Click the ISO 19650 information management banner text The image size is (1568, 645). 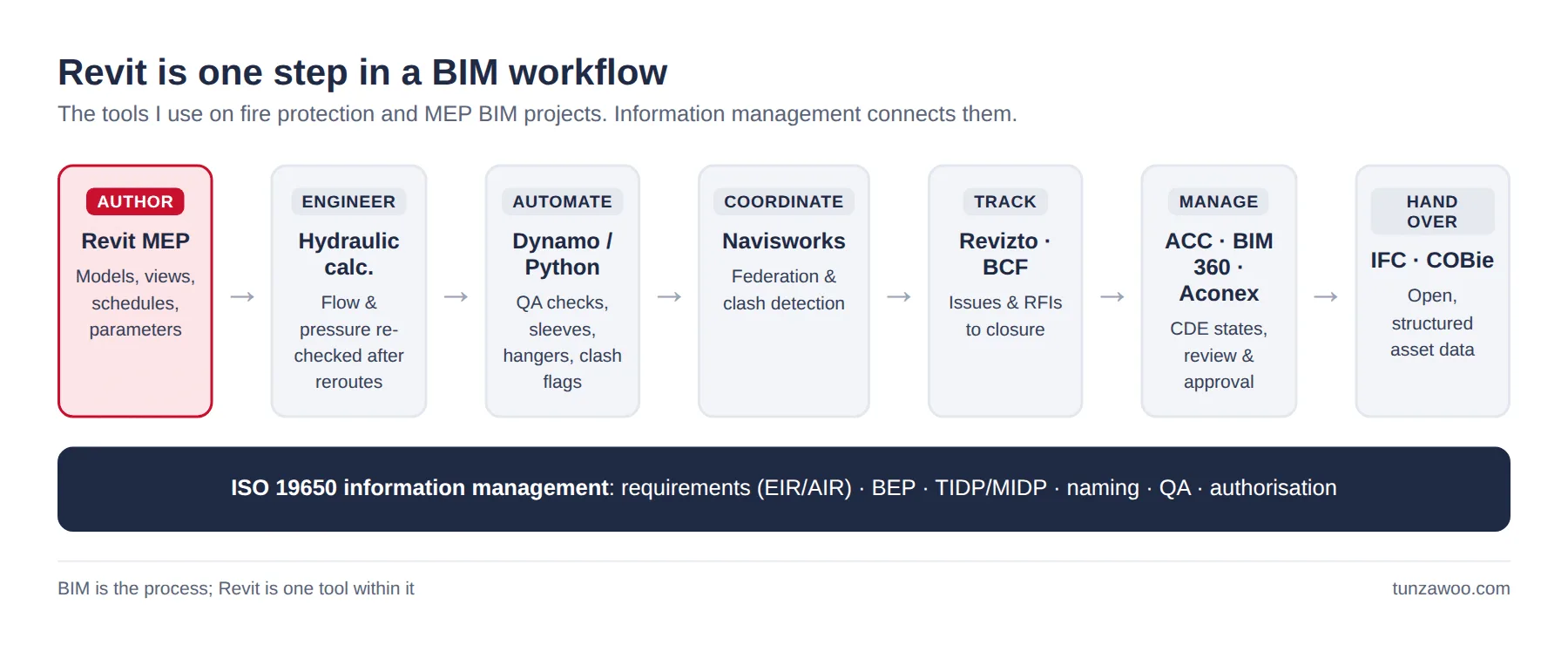pos(784,488)
